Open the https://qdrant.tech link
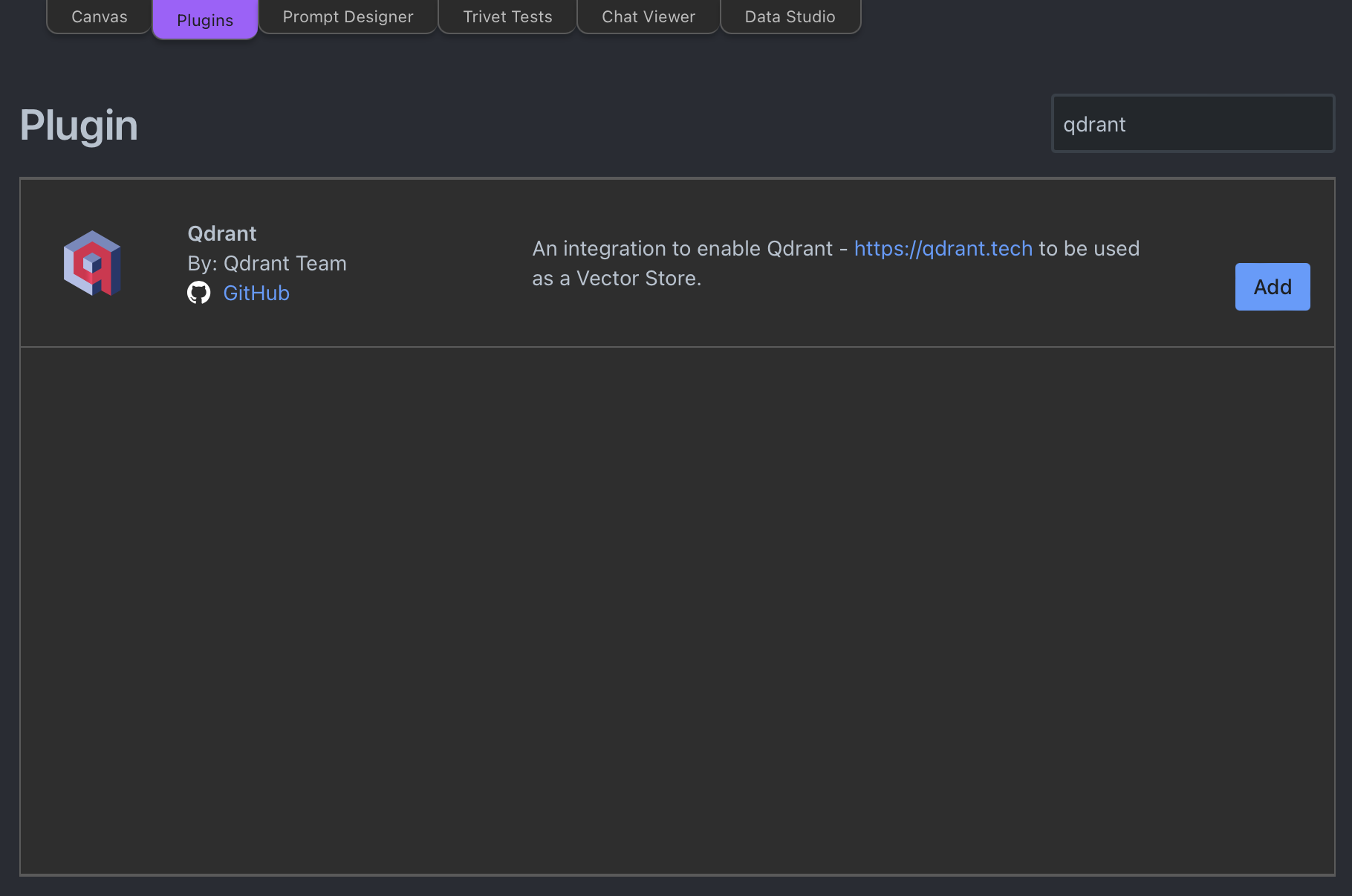This screenshot has height=896, width=1352. [943, 248]
